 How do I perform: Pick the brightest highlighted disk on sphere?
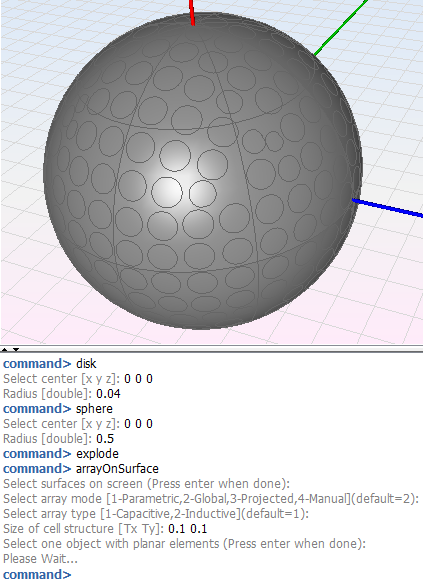coord(167,192)
